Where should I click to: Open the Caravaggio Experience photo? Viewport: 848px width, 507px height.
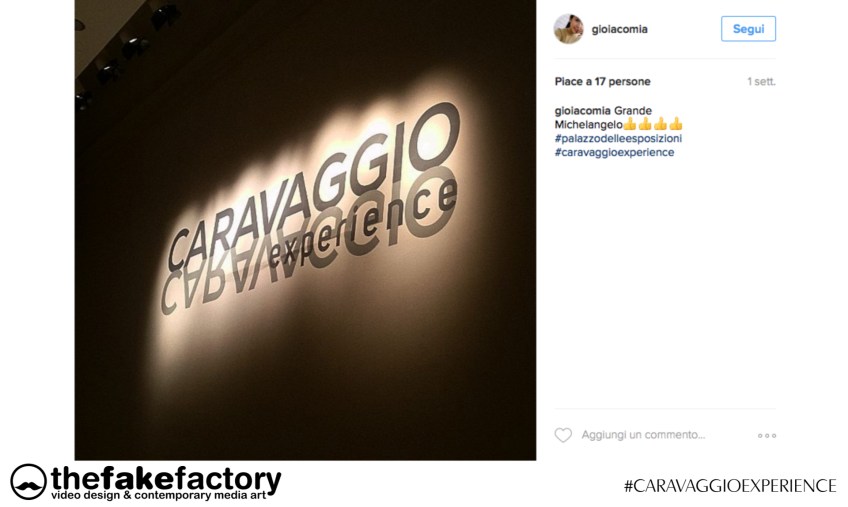(306, 230)
